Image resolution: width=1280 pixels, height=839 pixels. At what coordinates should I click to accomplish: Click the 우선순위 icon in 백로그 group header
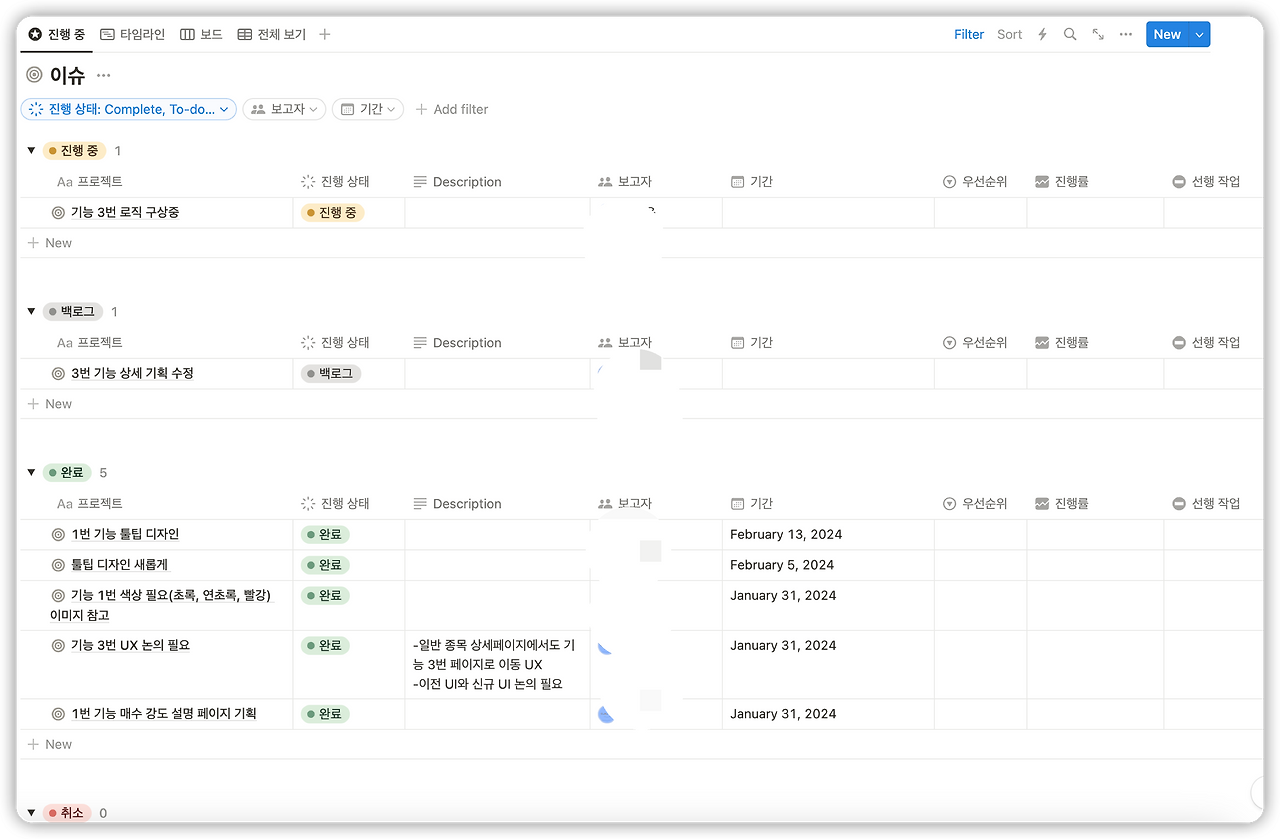pos(949,343)
